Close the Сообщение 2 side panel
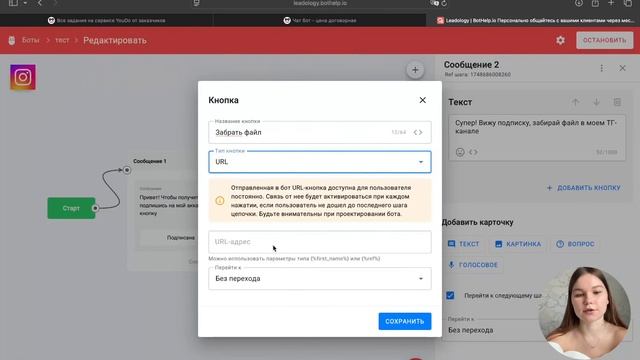 (x=622, y=68)
